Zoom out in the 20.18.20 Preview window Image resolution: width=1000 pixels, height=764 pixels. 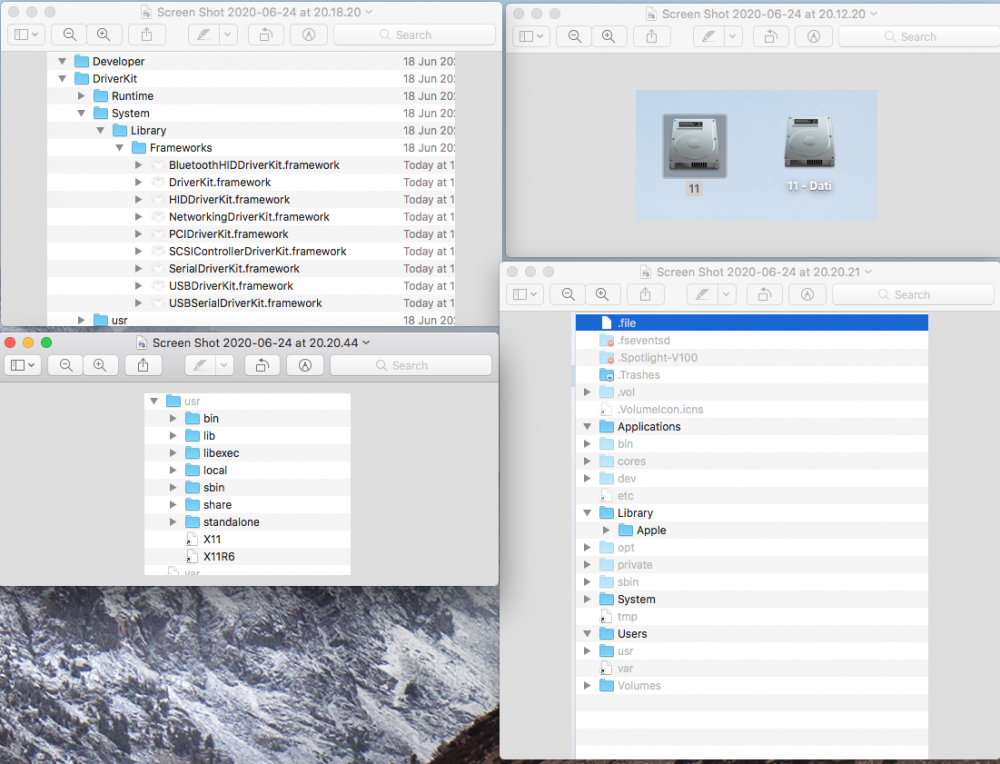tap(70, 34)
